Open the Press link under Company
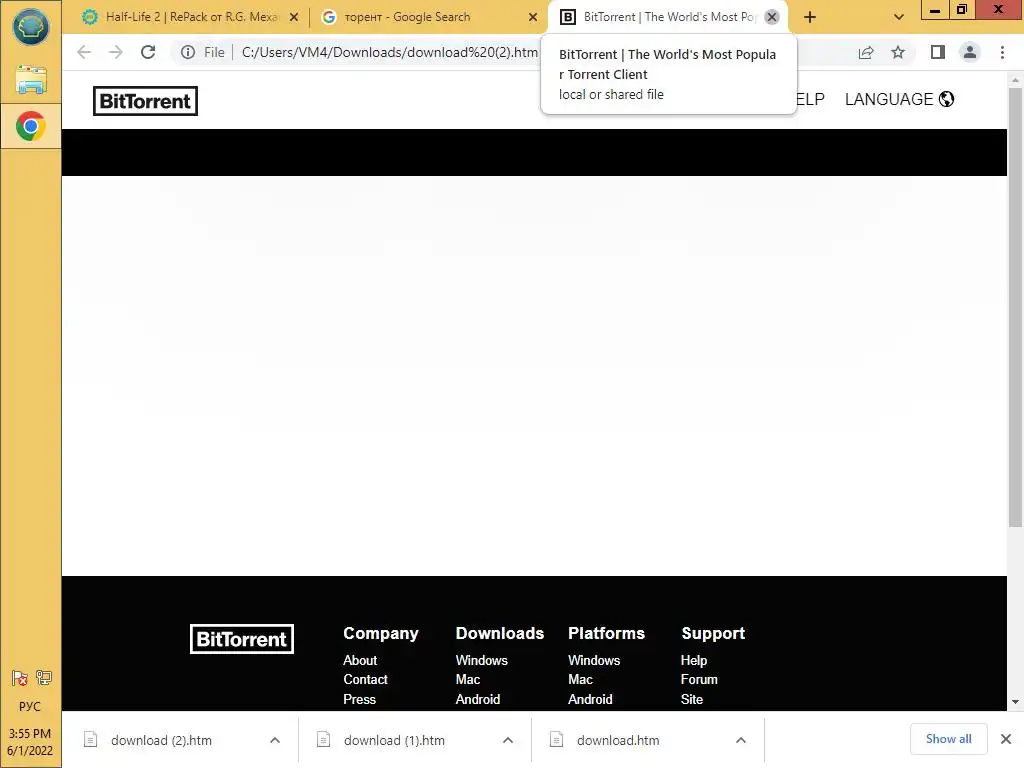The image size is (1024, 768). pyautogui.click(x=359, y=699)
